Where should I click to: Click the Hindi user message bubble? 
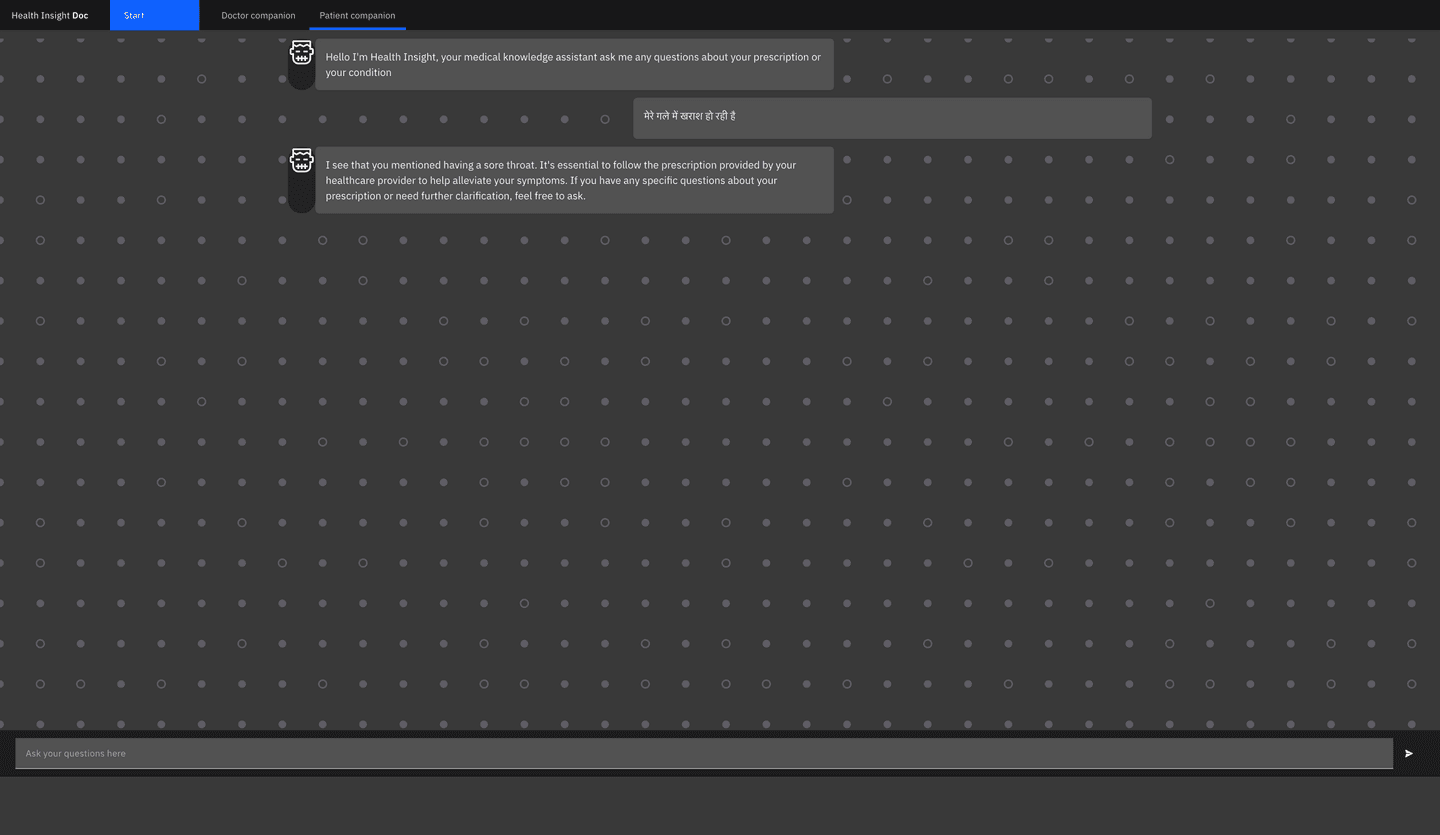tap(892, 118)
